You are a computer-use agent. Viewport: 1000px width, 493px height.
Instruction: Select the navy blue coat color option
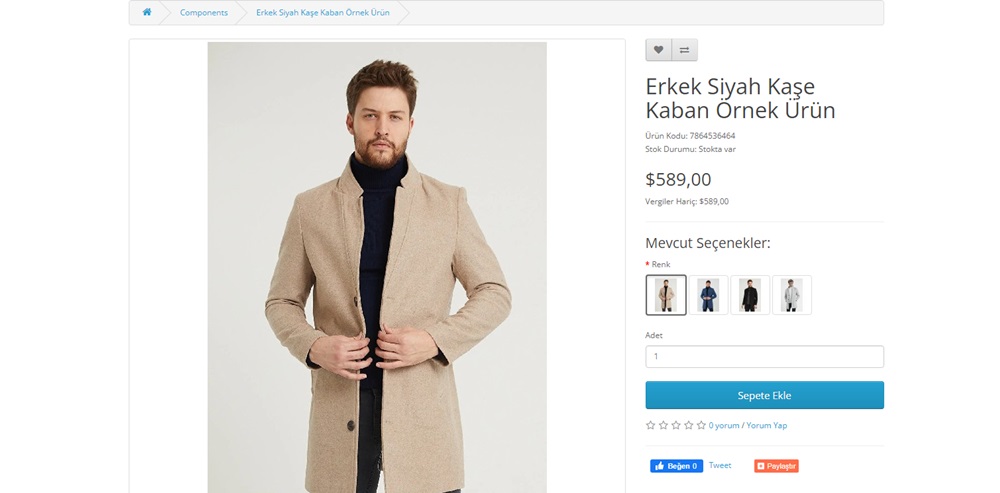(x=708, y=295)
